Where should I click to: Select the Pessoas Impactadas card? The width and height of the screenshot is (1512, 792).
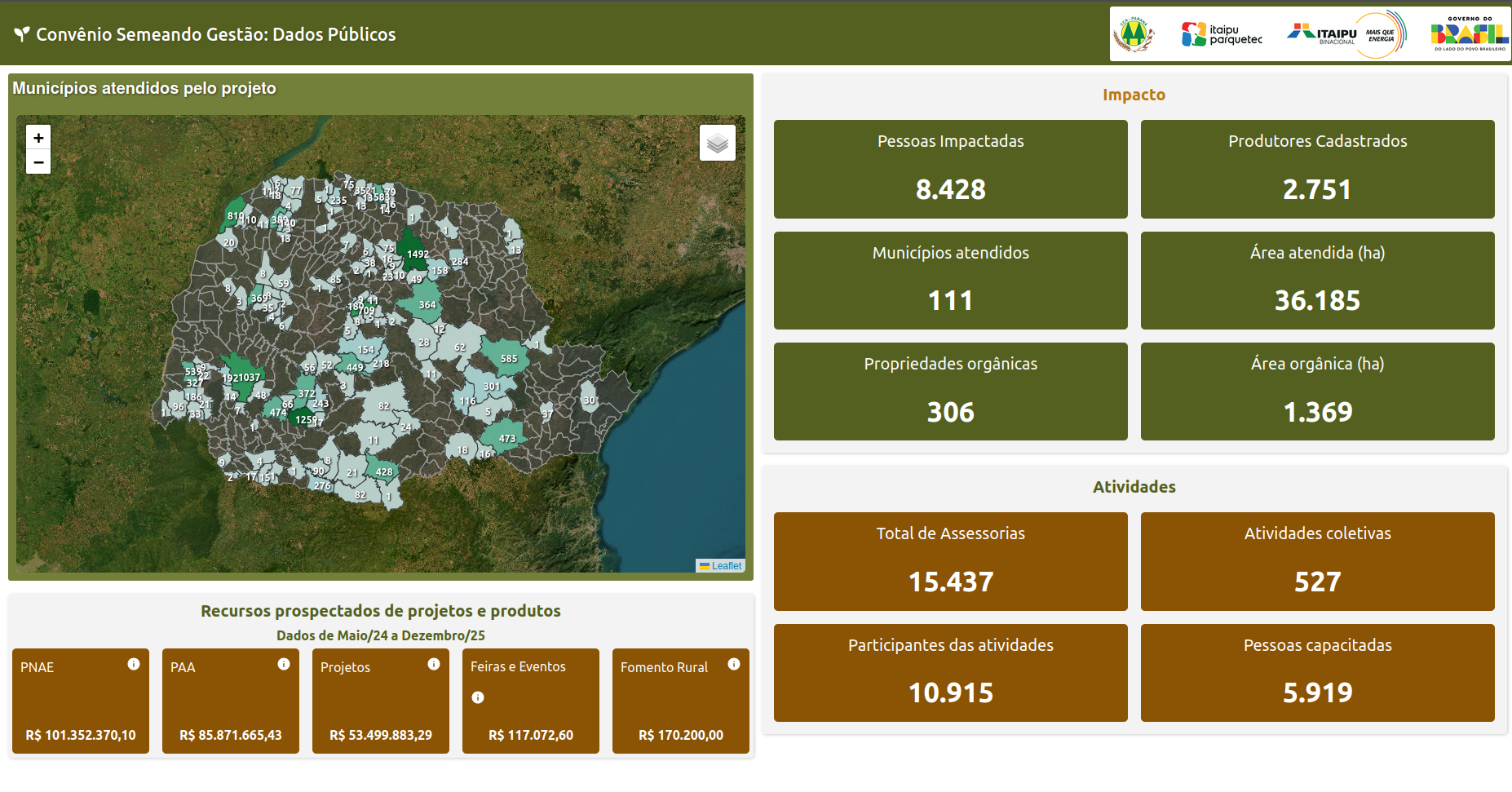[x=950, y=169]
